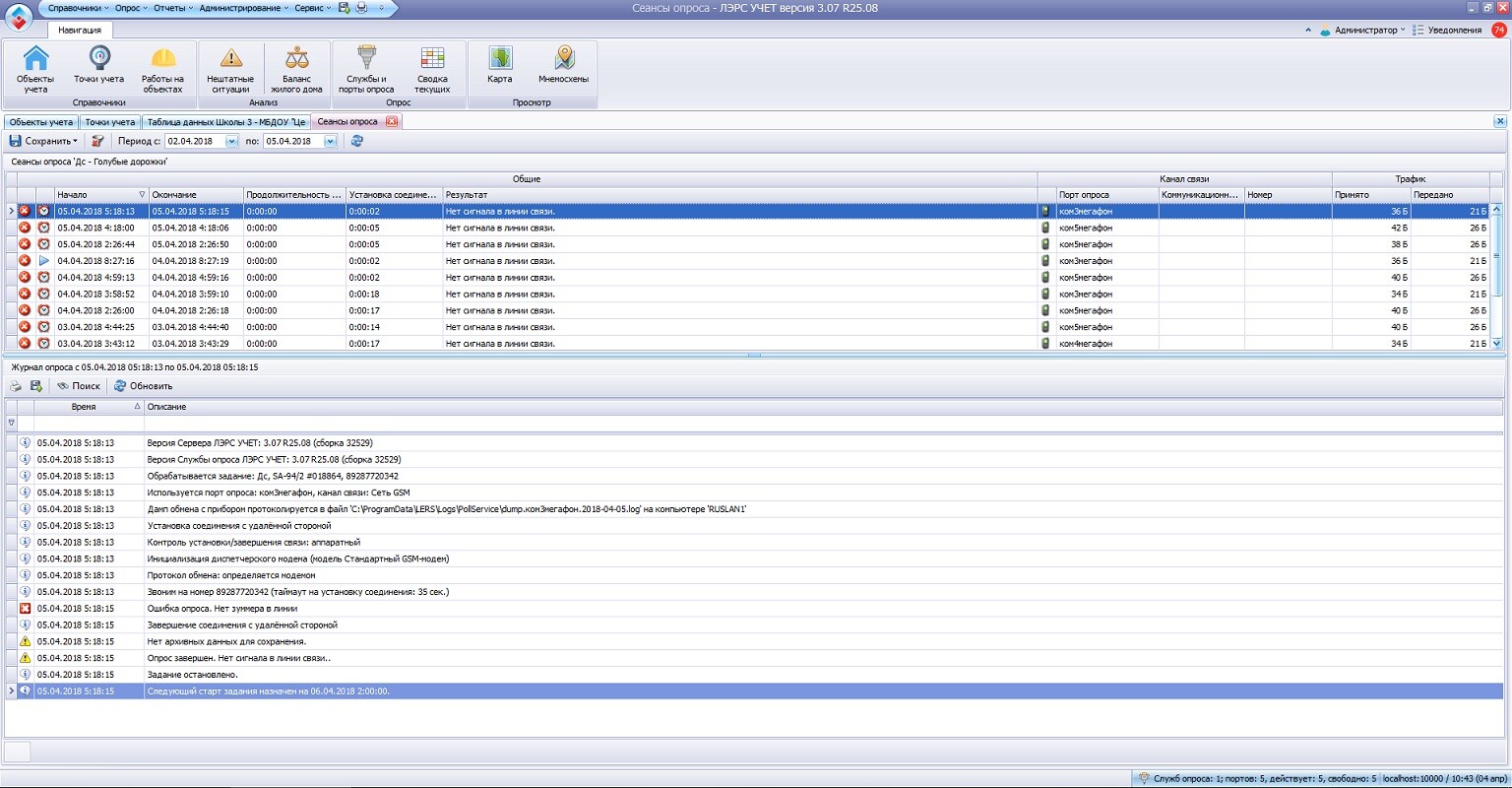Click the notification count badge 74

click(x=1498, y=30)
